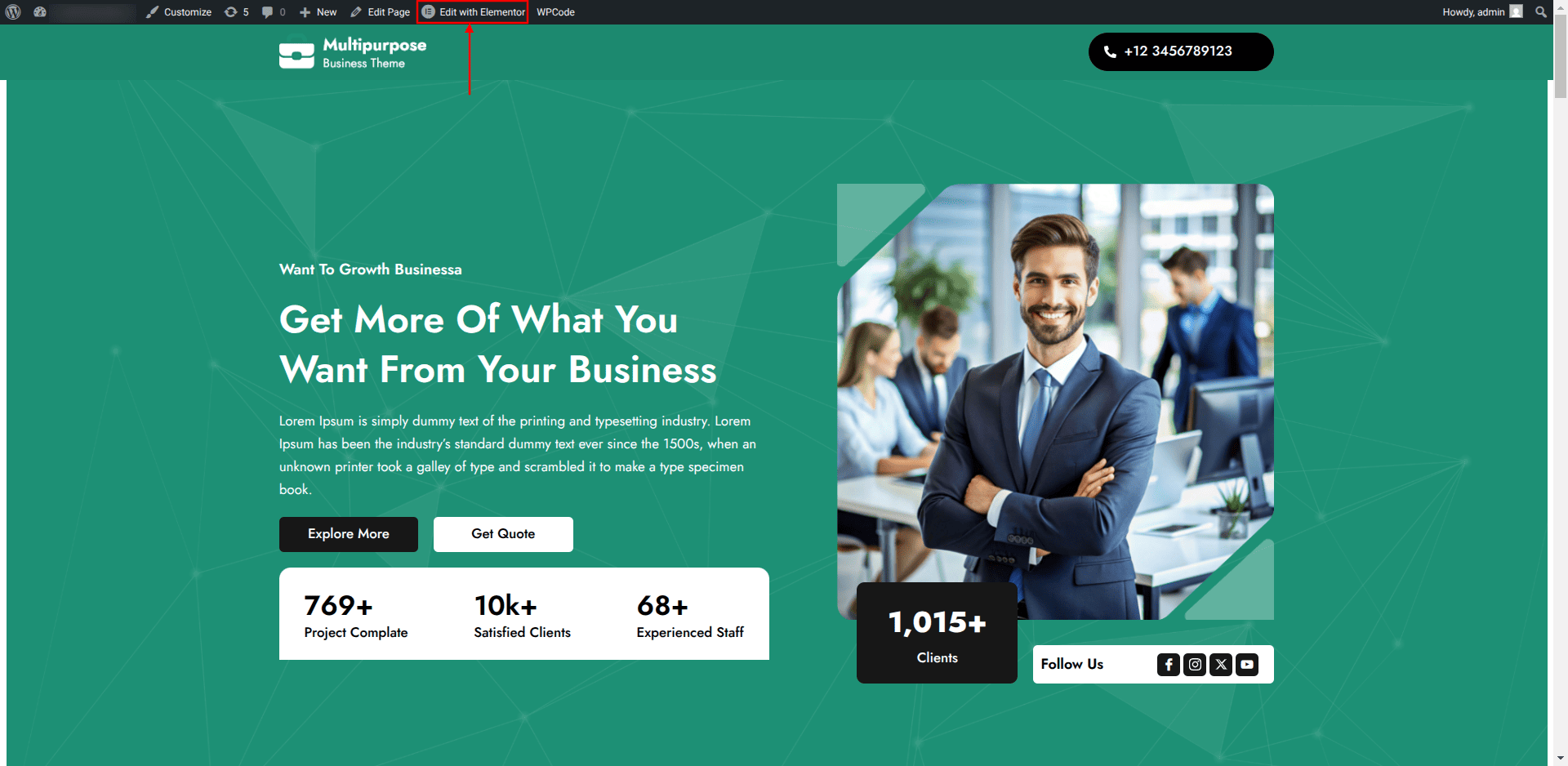
Task: Click the updates icon showing 5
Action: point(237,12)
